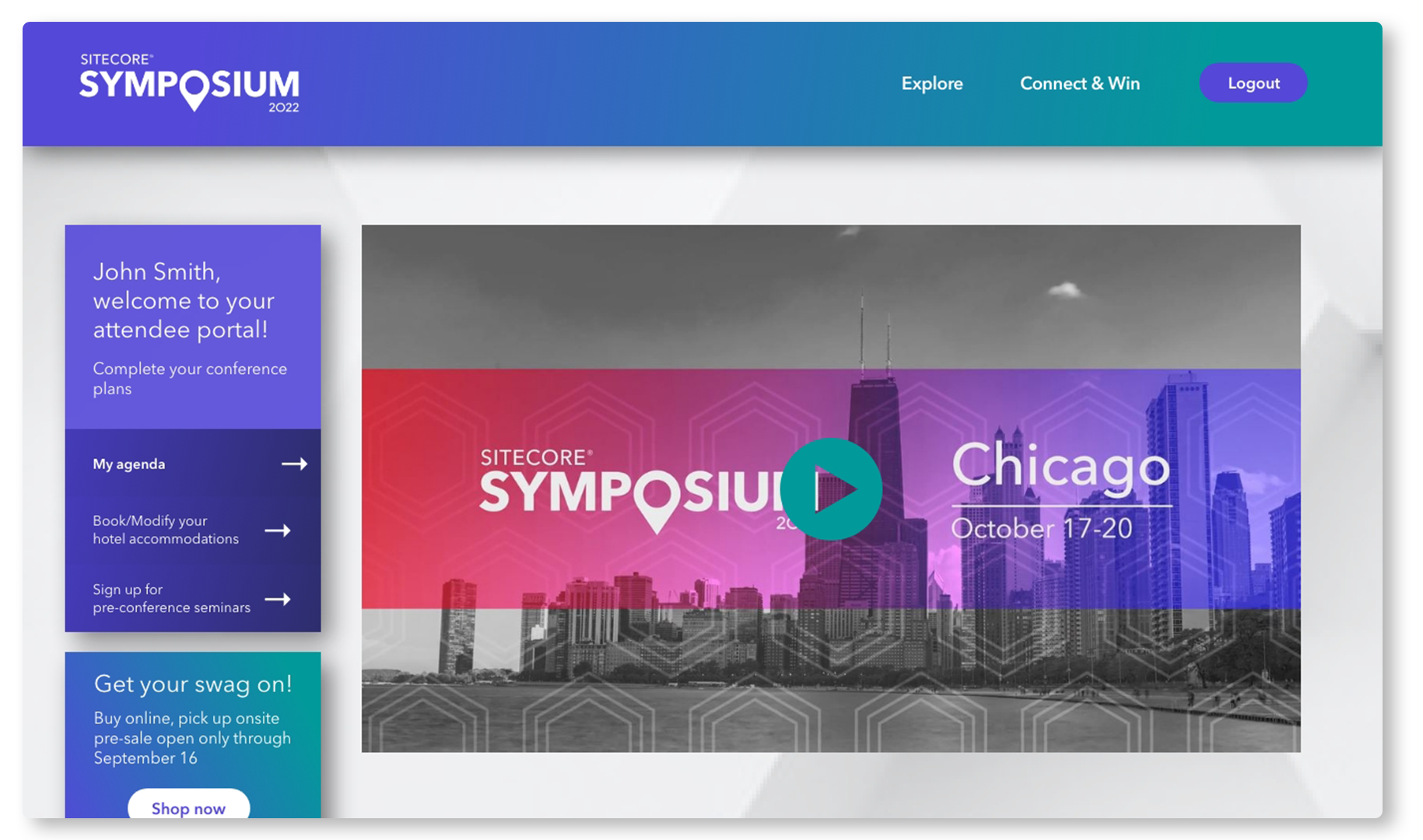Open the Connect & Win menu
The image size is (1423, 840).
1079,83
